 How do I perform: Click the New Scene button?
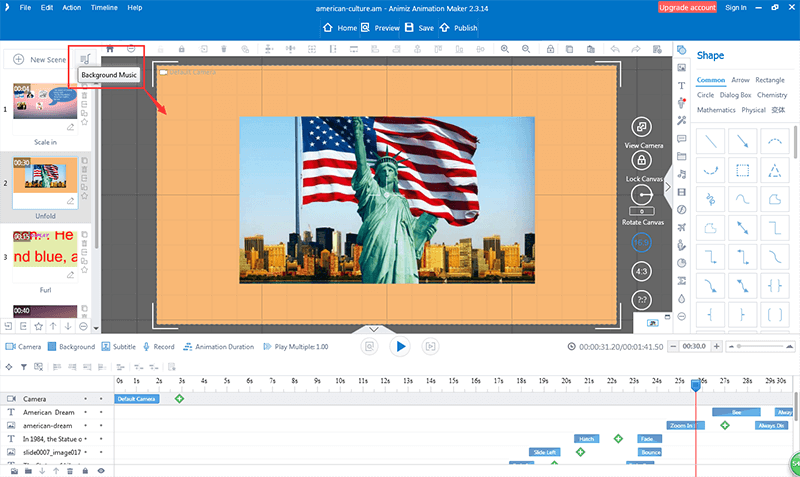pos(39,59)
